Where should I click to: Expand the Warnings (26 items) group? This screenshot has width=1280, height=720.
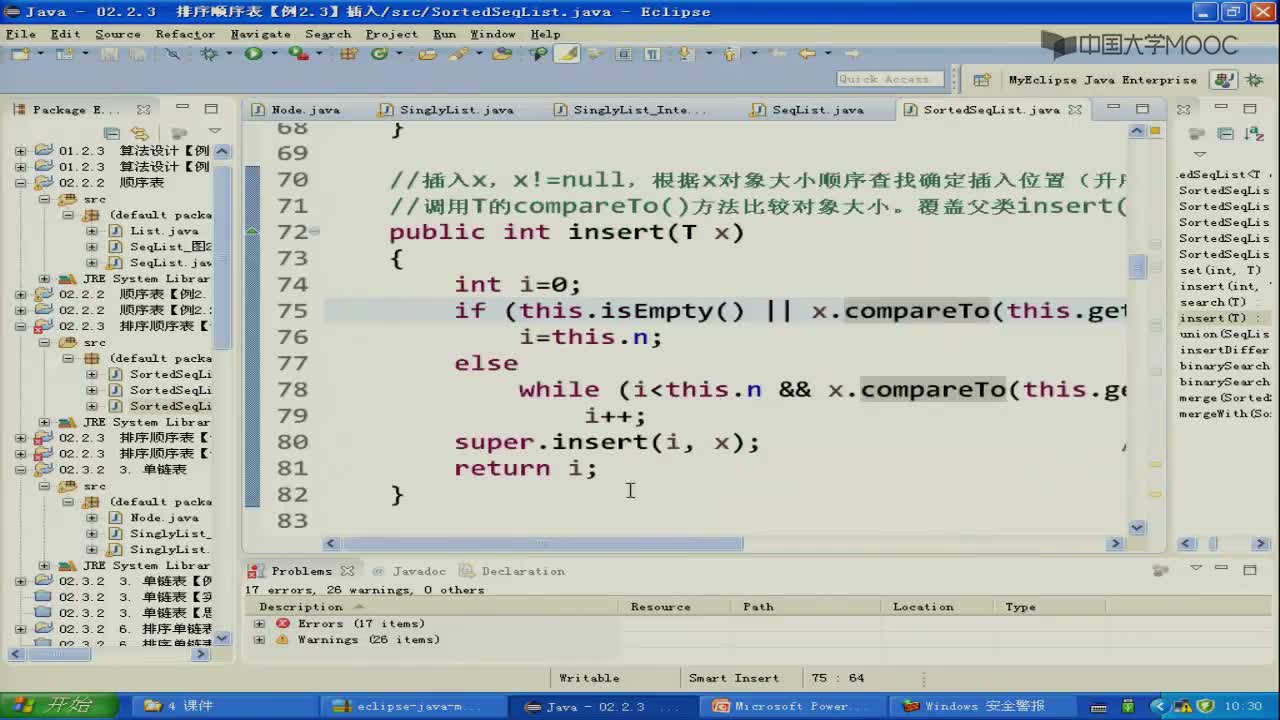260,640
